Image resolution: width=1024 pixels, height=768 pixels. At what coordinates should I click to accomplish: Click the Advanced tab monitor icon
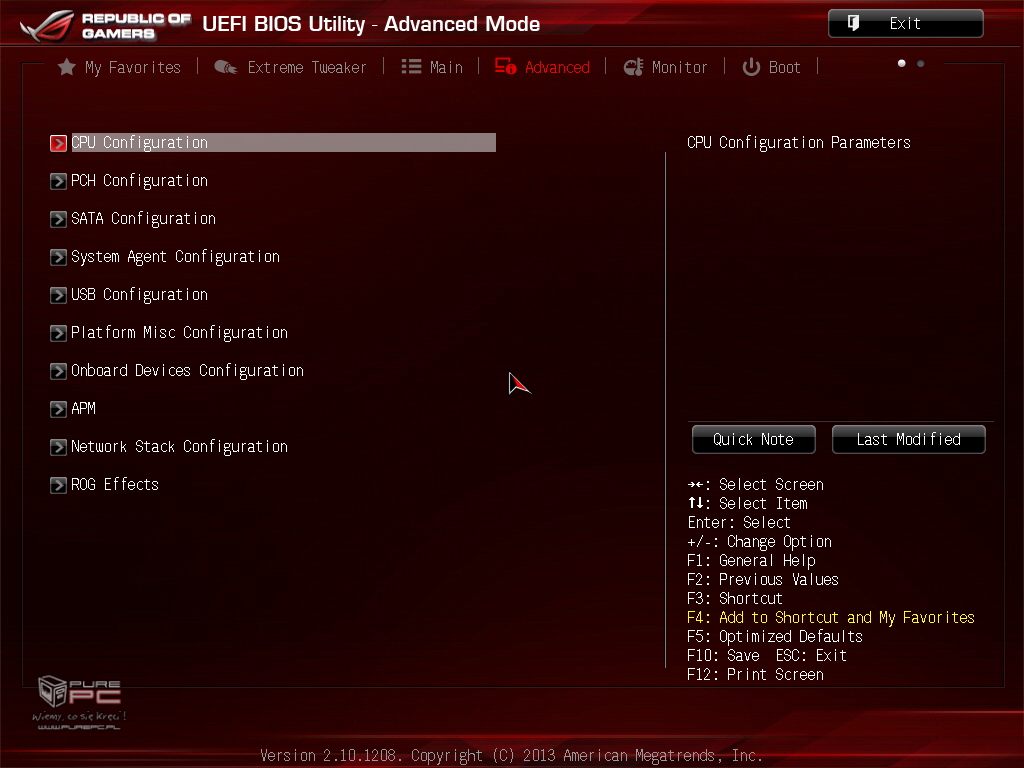click(x=505, y=66)
